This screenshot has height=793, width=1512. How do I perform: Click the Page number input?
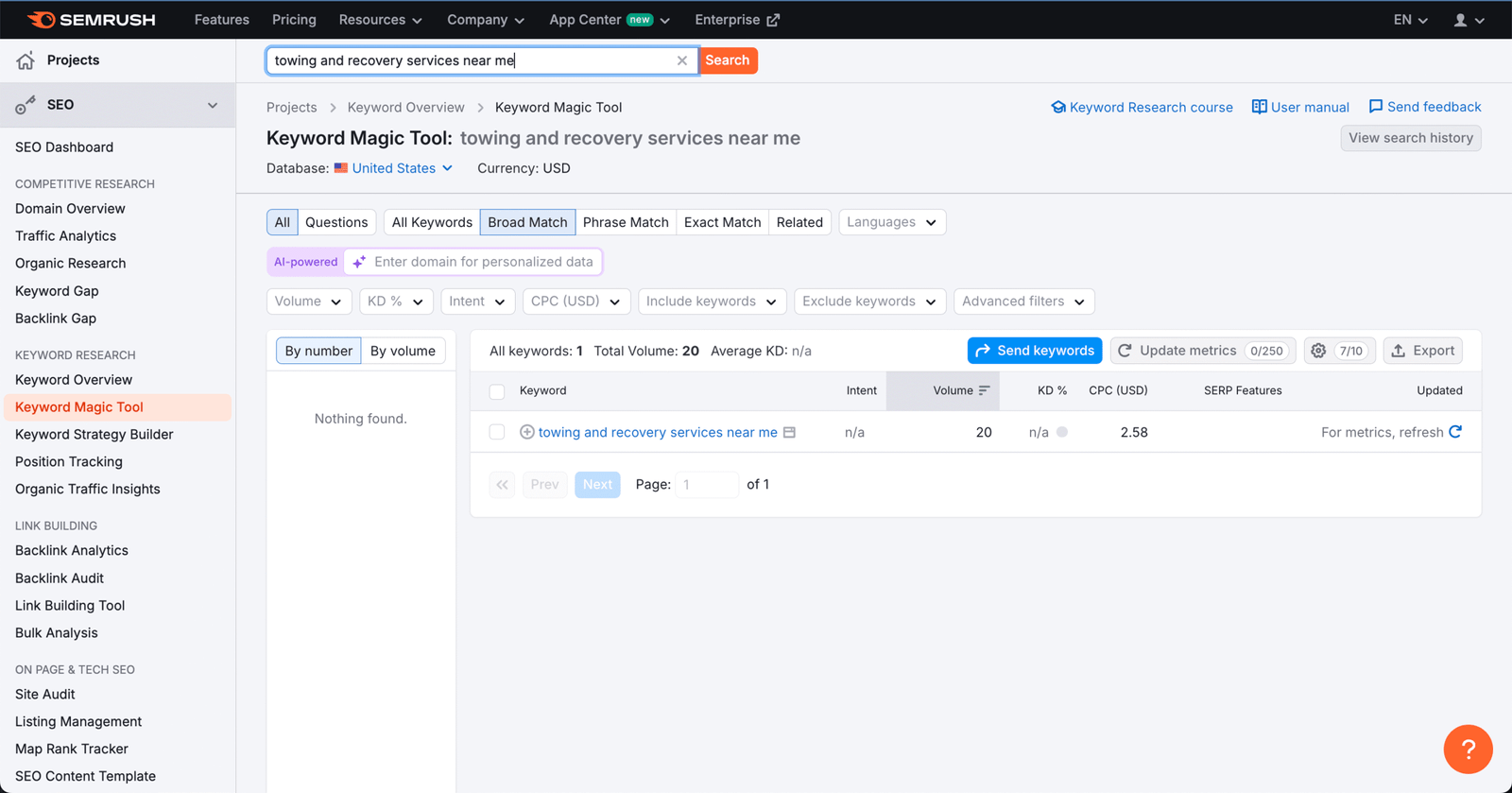[707, 485]
